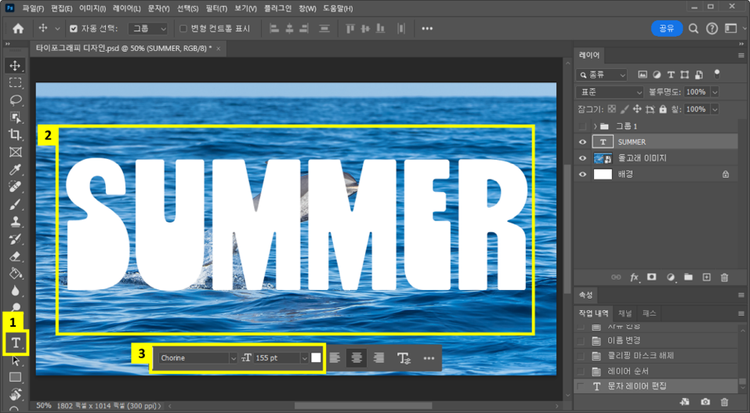Image resolution: width=750 pixels, height=413 pixels.
Task: Select the Spot Healing Brush tool
Action: 15,187
